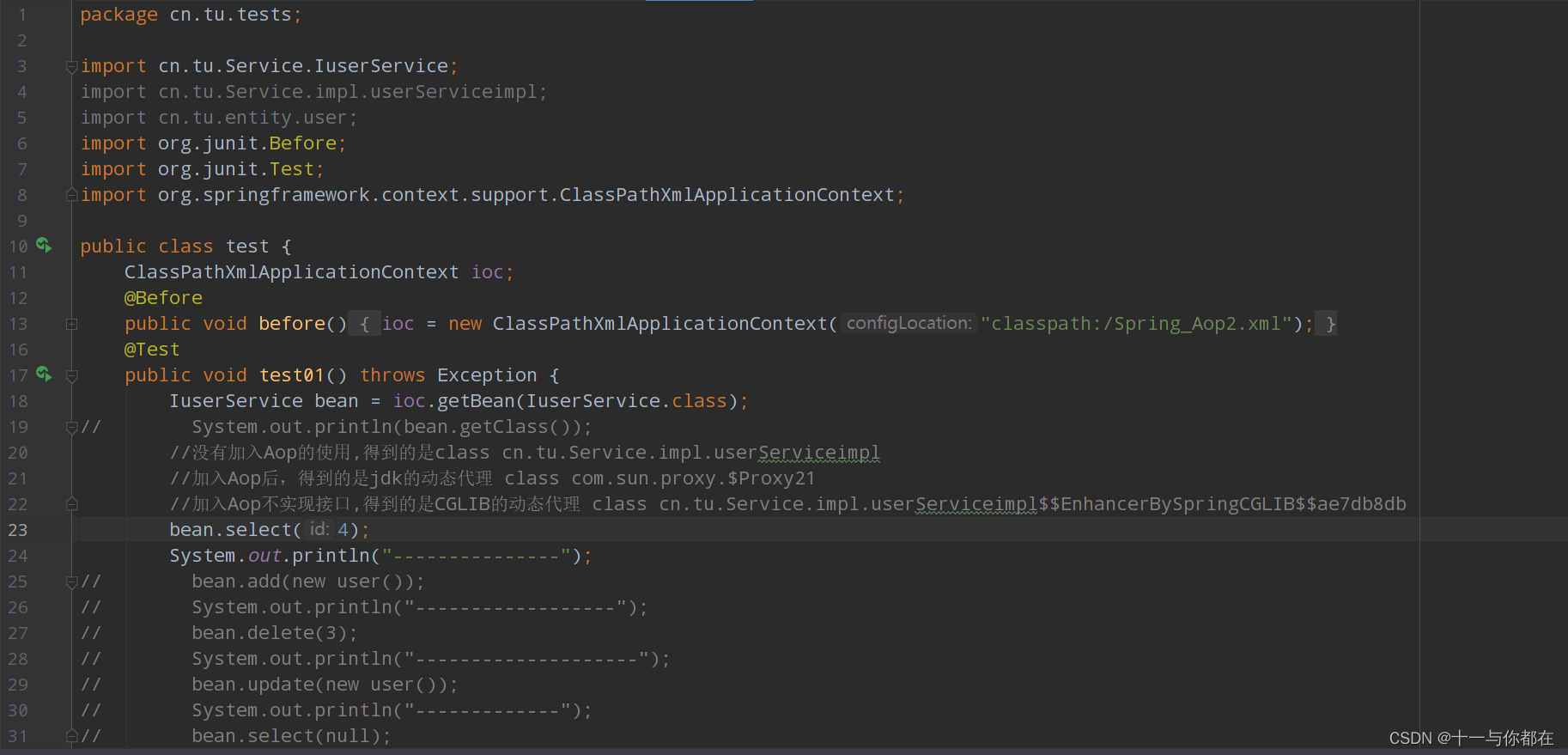Image resolution: width=1568 pixels, height=755 pixels.
Task: Click the out field in System.out.println
Action: coord(265,556)
